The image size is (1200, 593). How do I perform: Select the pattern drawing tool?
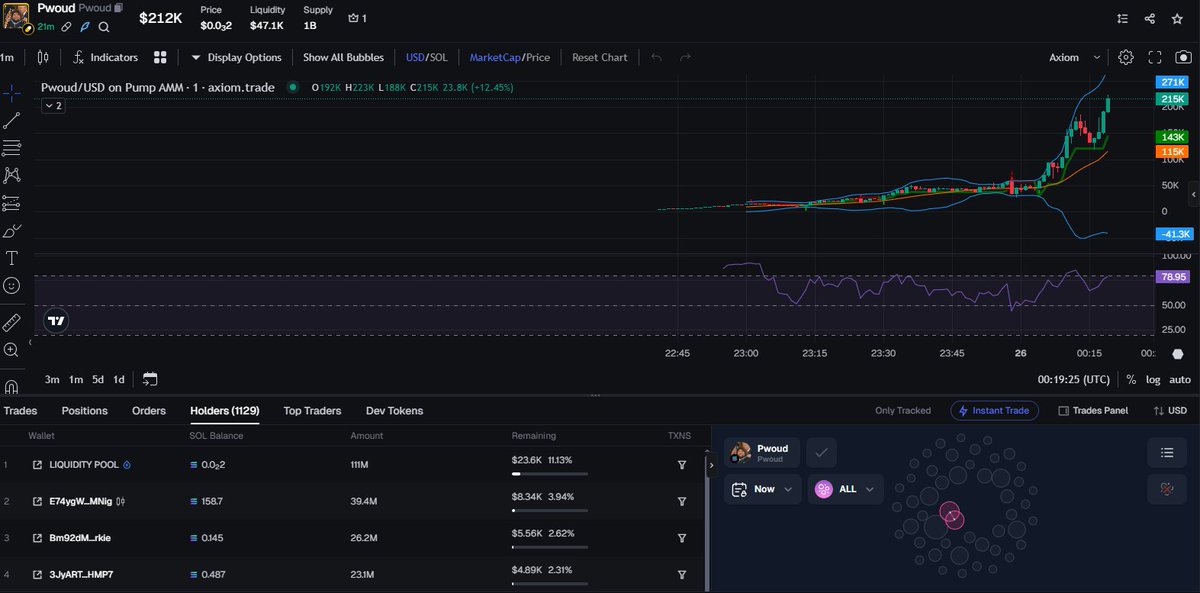(x=11, y=175)
